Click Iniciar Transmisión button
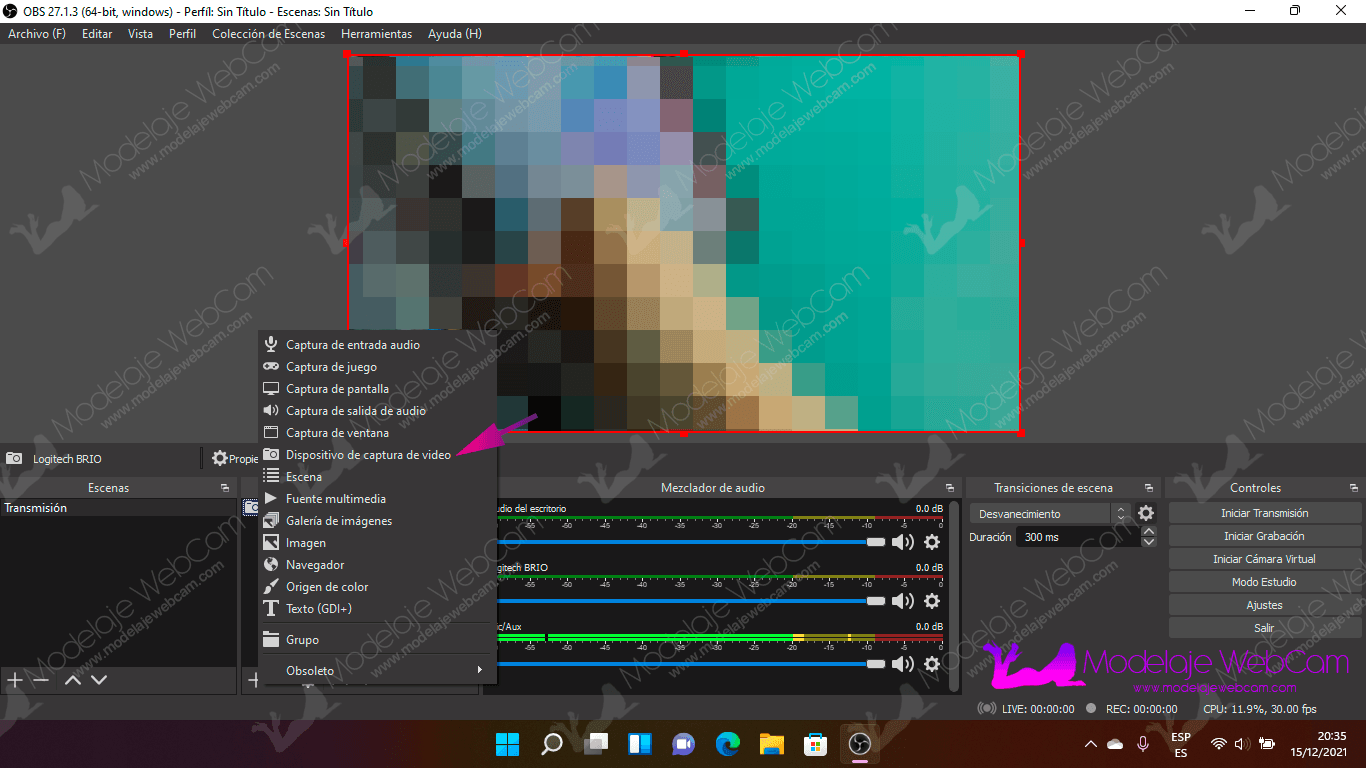Screen dimensions: 1366x768 (x=1264, y=513)
